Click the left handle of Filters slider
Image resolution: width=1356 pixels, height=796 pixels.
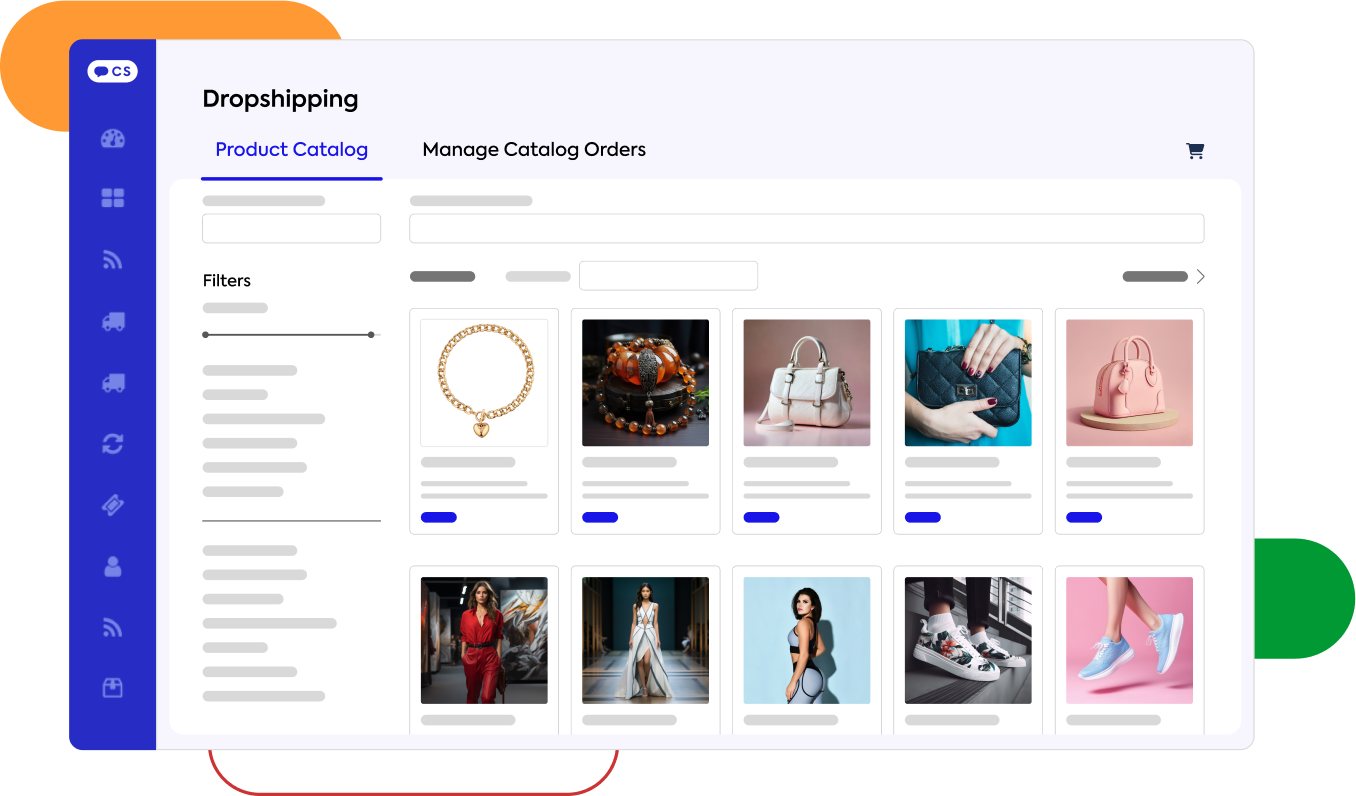pyautogui.click(x=206, y=334)
